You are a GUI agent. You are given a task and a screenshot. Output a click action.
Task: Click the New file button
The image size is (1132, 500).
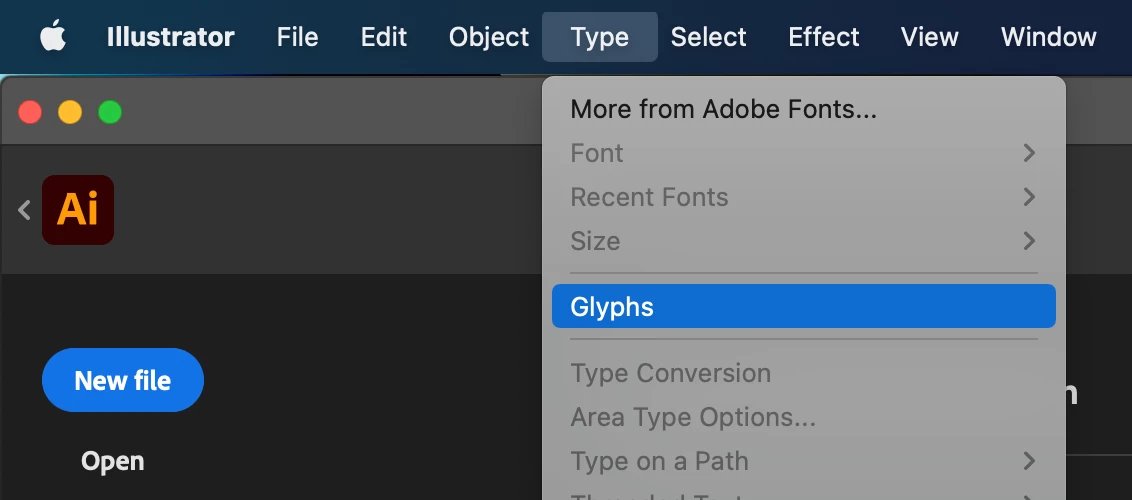click(x=123, y=380)
